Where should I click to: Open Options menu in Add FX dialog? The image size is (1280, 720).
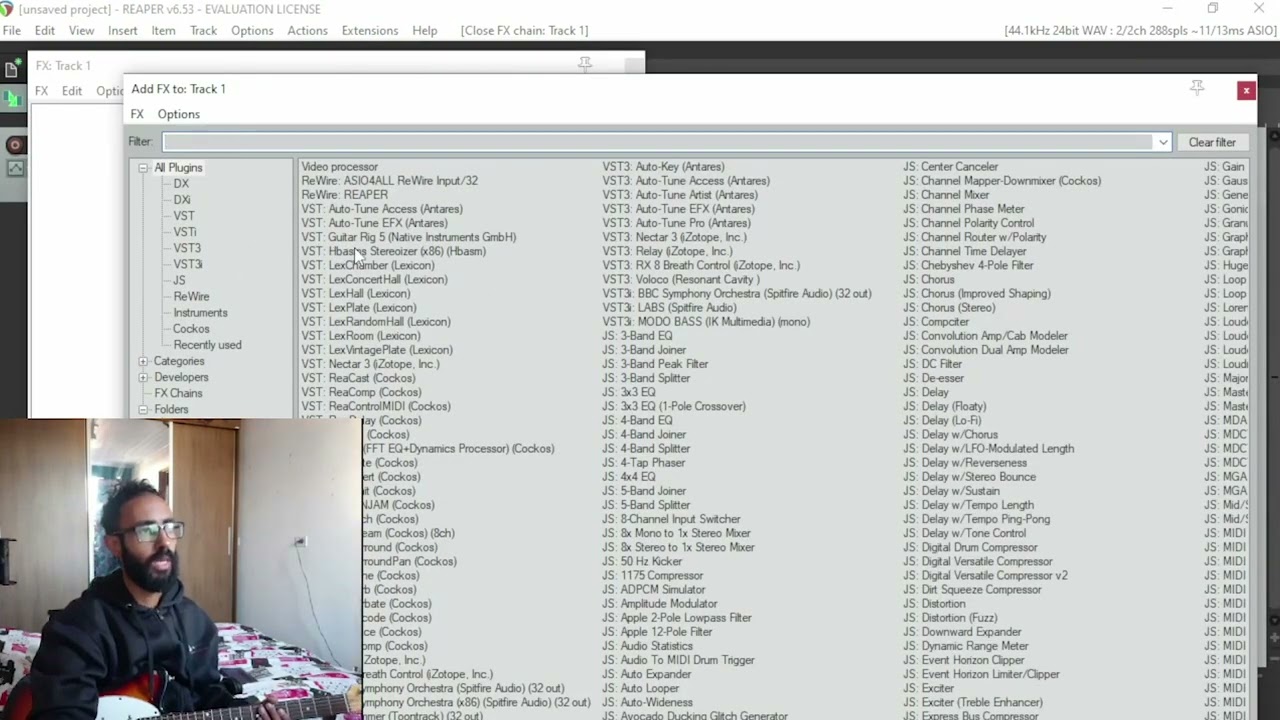pos(179,114)
